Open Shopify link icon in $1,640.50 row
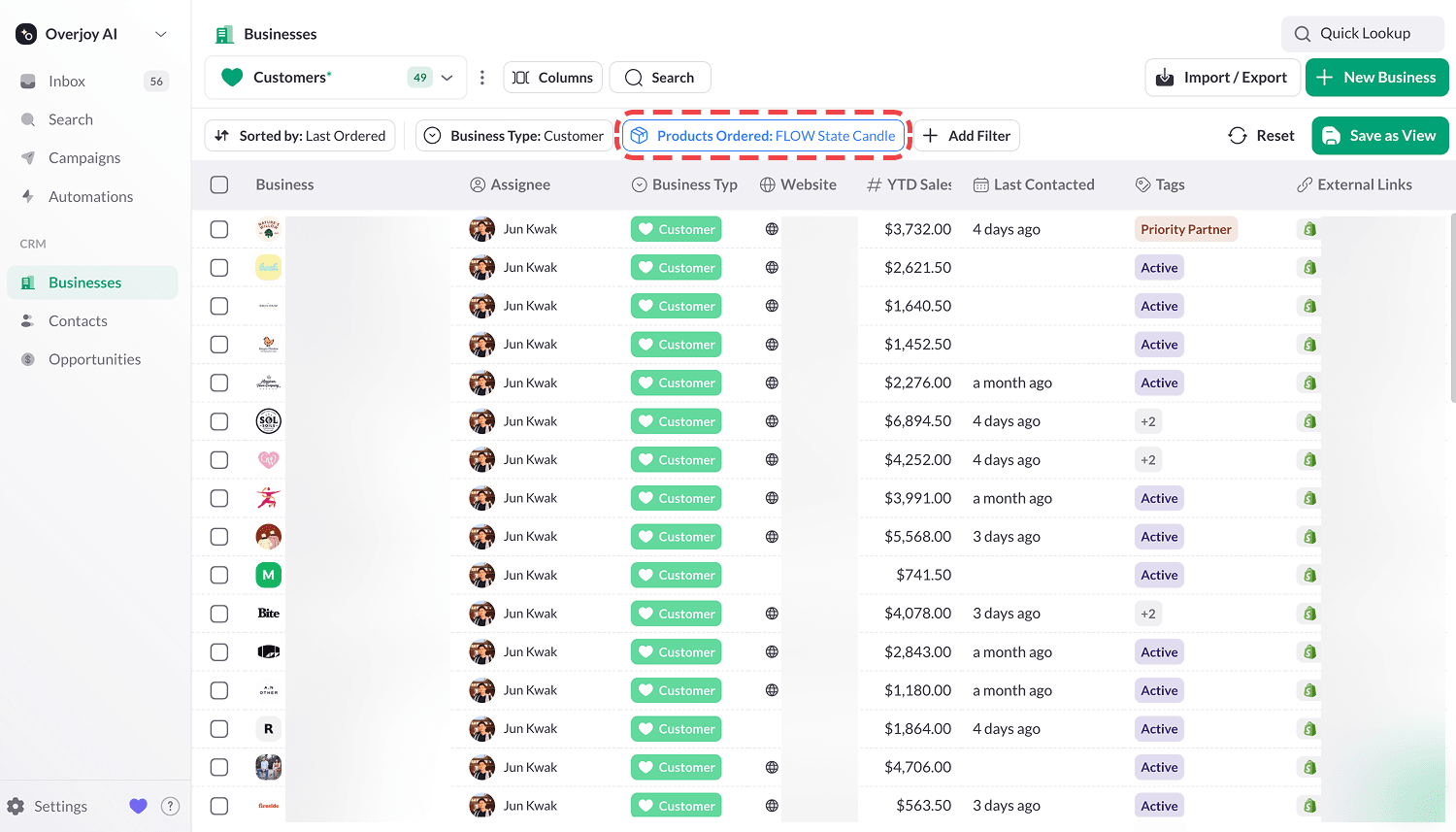 (x=1309, y=306)
